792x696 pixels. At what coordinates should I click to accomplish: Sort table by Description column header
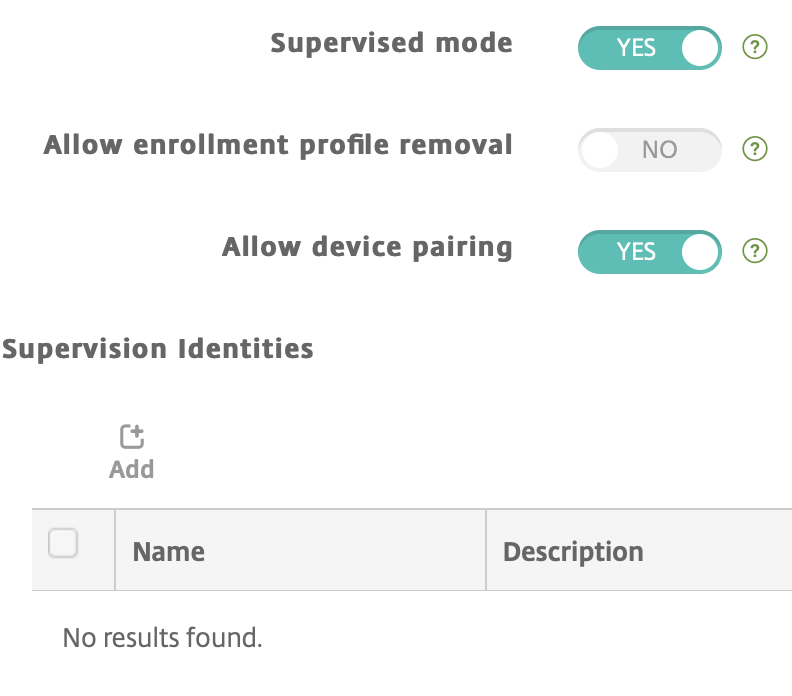(573, 552)
